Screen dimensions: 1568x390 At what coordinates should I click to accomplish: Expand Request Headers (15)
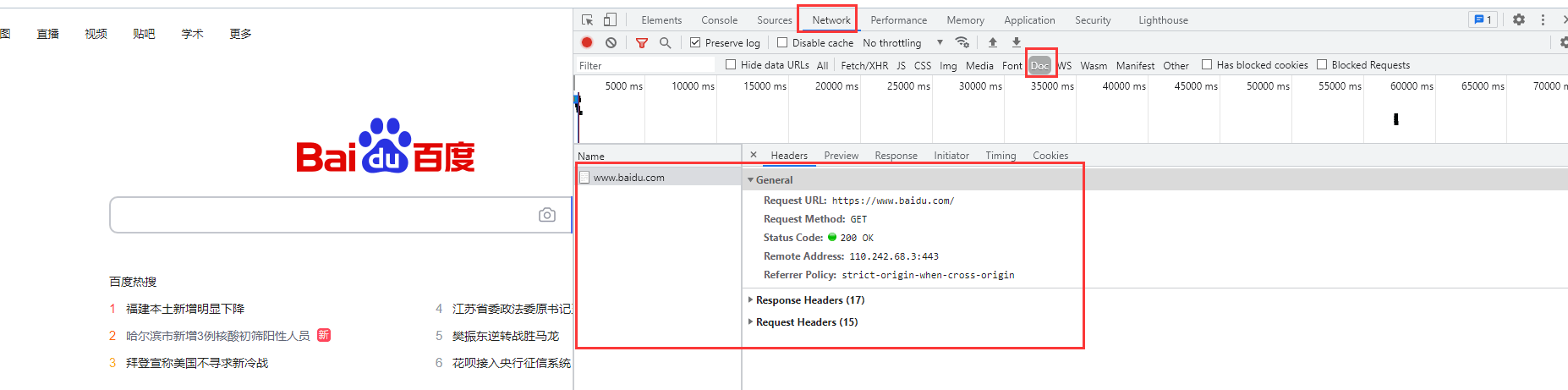803,322
